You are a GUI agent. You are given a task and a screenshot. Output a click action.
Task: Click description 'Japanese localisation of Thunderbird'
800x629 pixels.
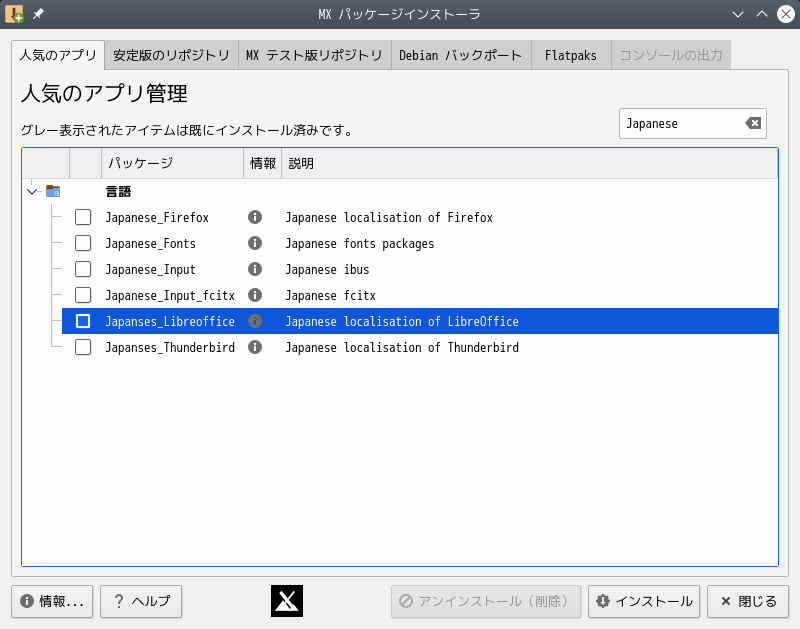(x=402, y=347)
